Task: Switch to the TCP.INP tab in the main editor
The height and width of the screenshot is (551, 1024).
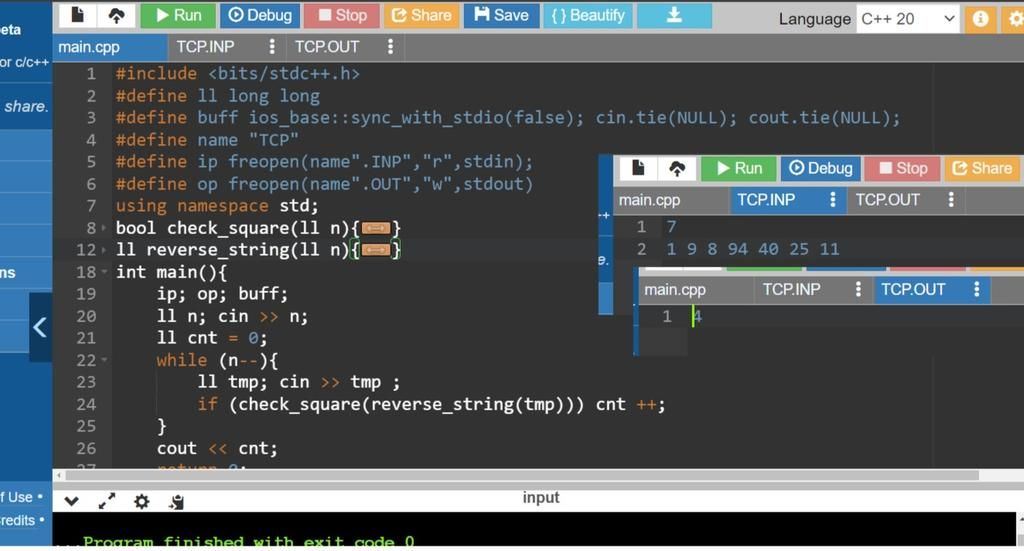Action: pyautogui.click(x=206, y=47)
